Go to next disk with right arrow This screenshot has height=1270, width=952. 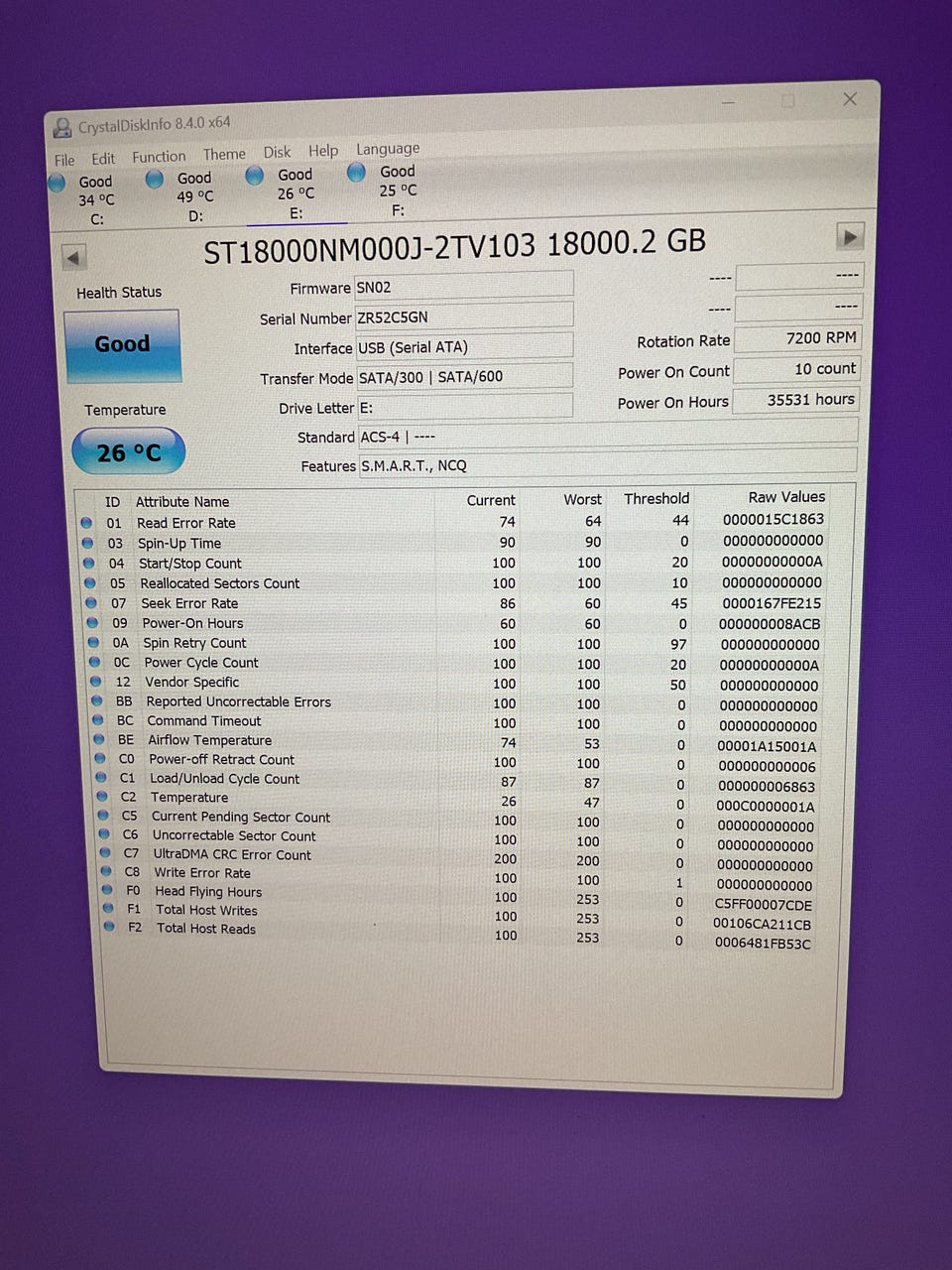pyautogui.click(x=850, y=236)
